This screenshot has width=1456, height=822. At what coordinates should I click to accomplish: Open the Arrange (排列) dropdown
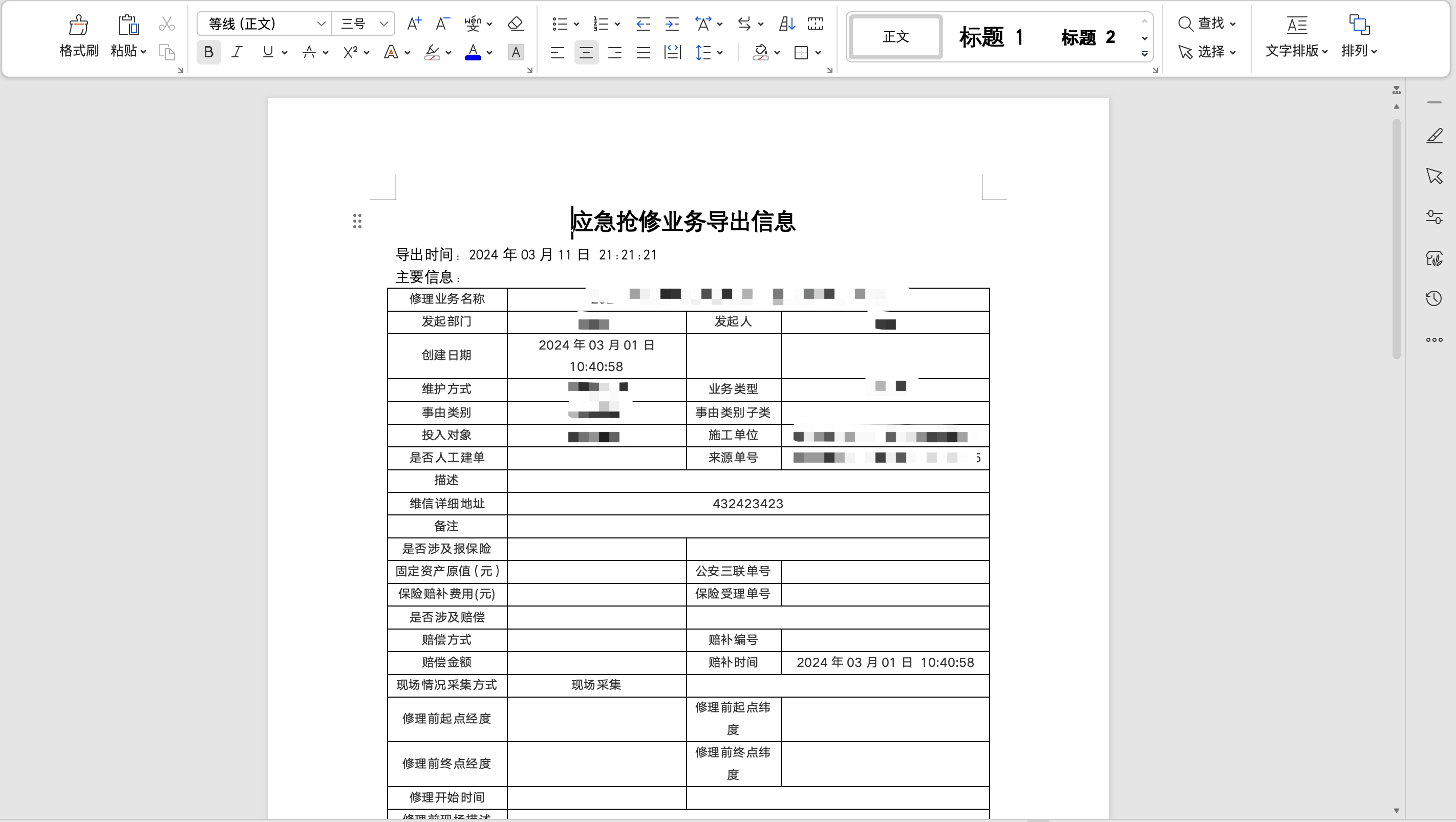tap(1359, 37)
